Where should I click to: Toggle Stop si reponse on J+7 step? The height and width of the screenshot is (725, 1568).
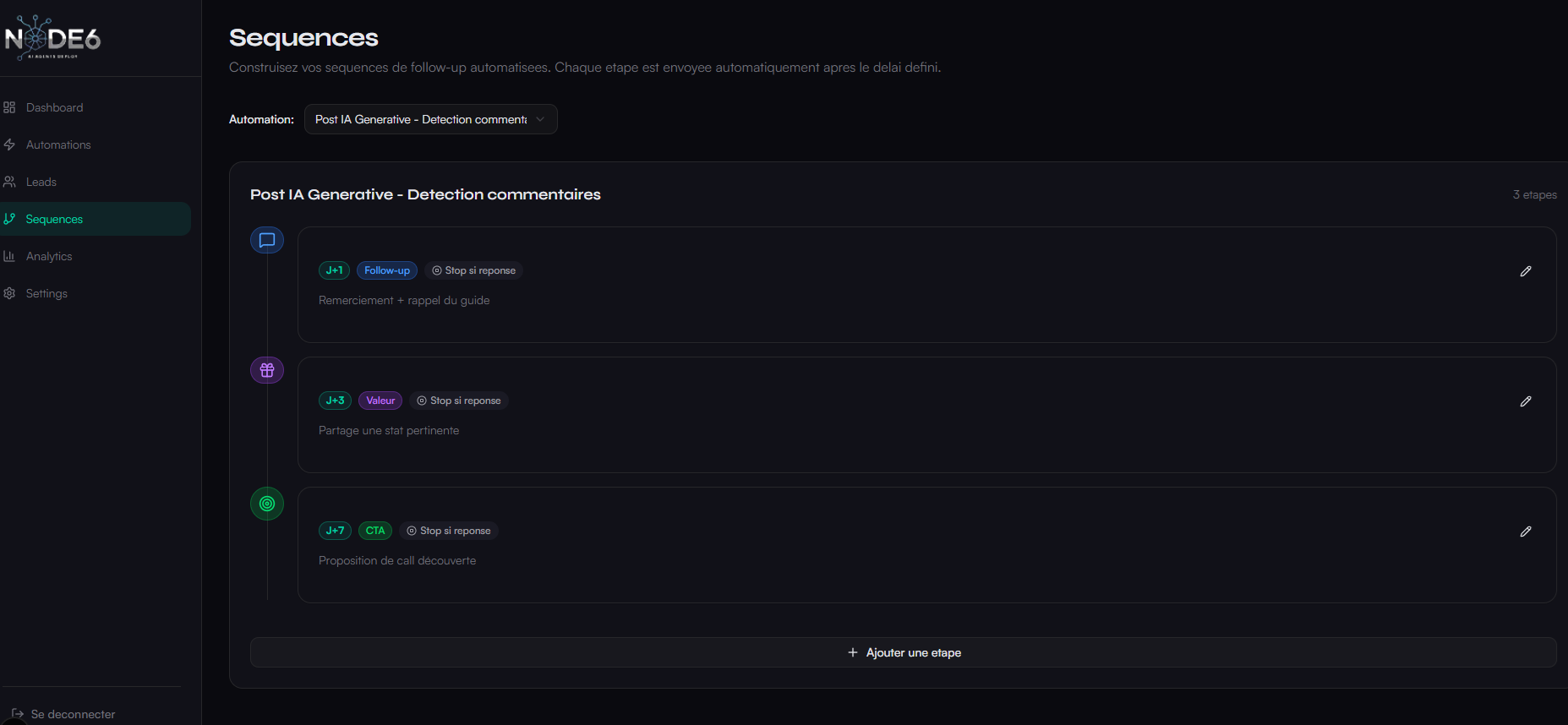(x=449, y=531)
